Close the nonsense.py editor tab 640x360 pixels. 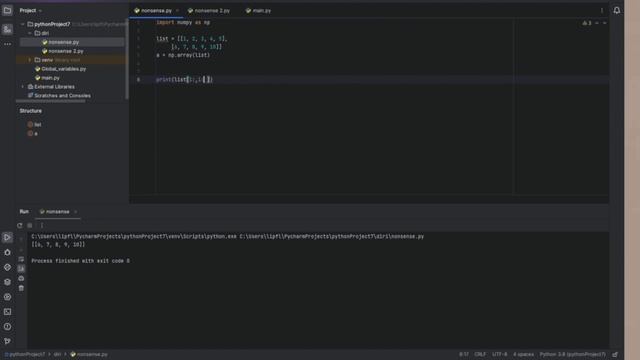click(x=178, y=11)
